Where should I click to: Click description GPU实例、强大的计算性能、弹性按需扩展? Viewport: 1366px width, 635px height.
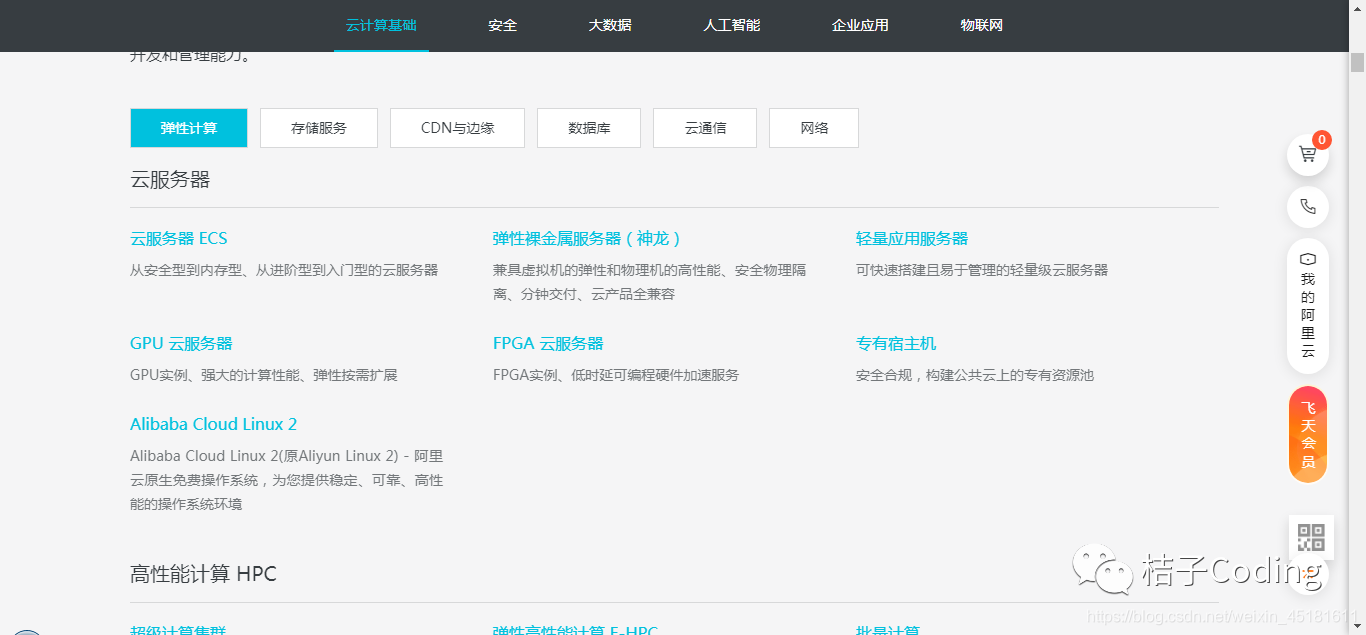point(264,375)
